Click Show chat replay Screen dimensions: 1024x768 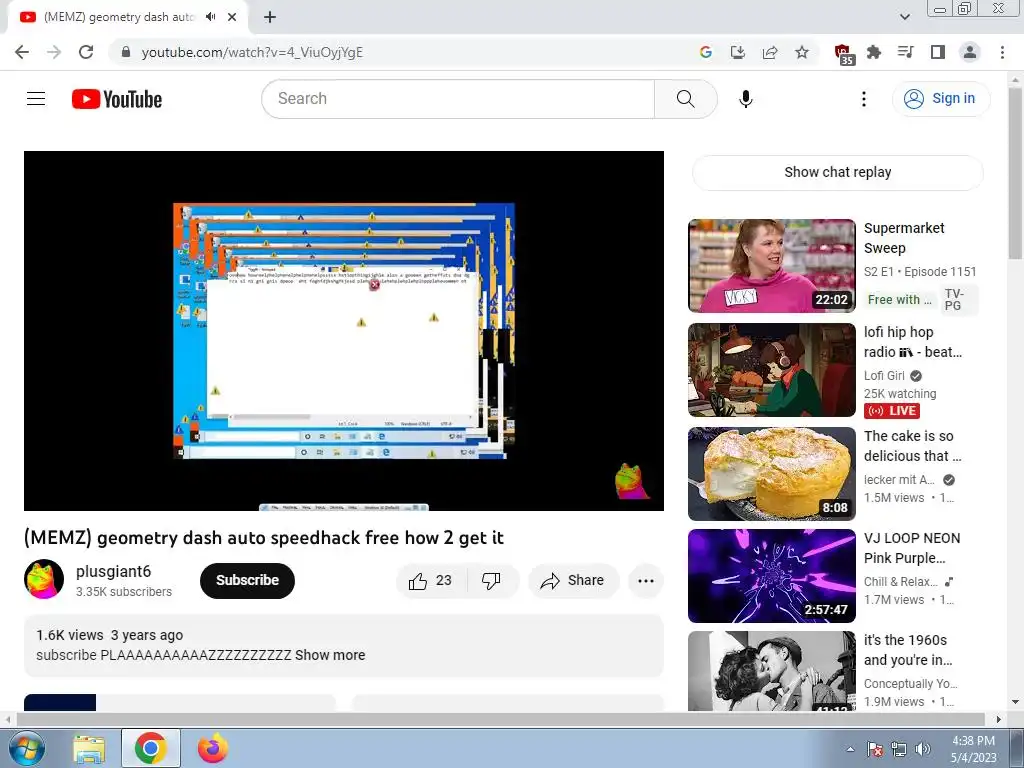click(837, 172)
